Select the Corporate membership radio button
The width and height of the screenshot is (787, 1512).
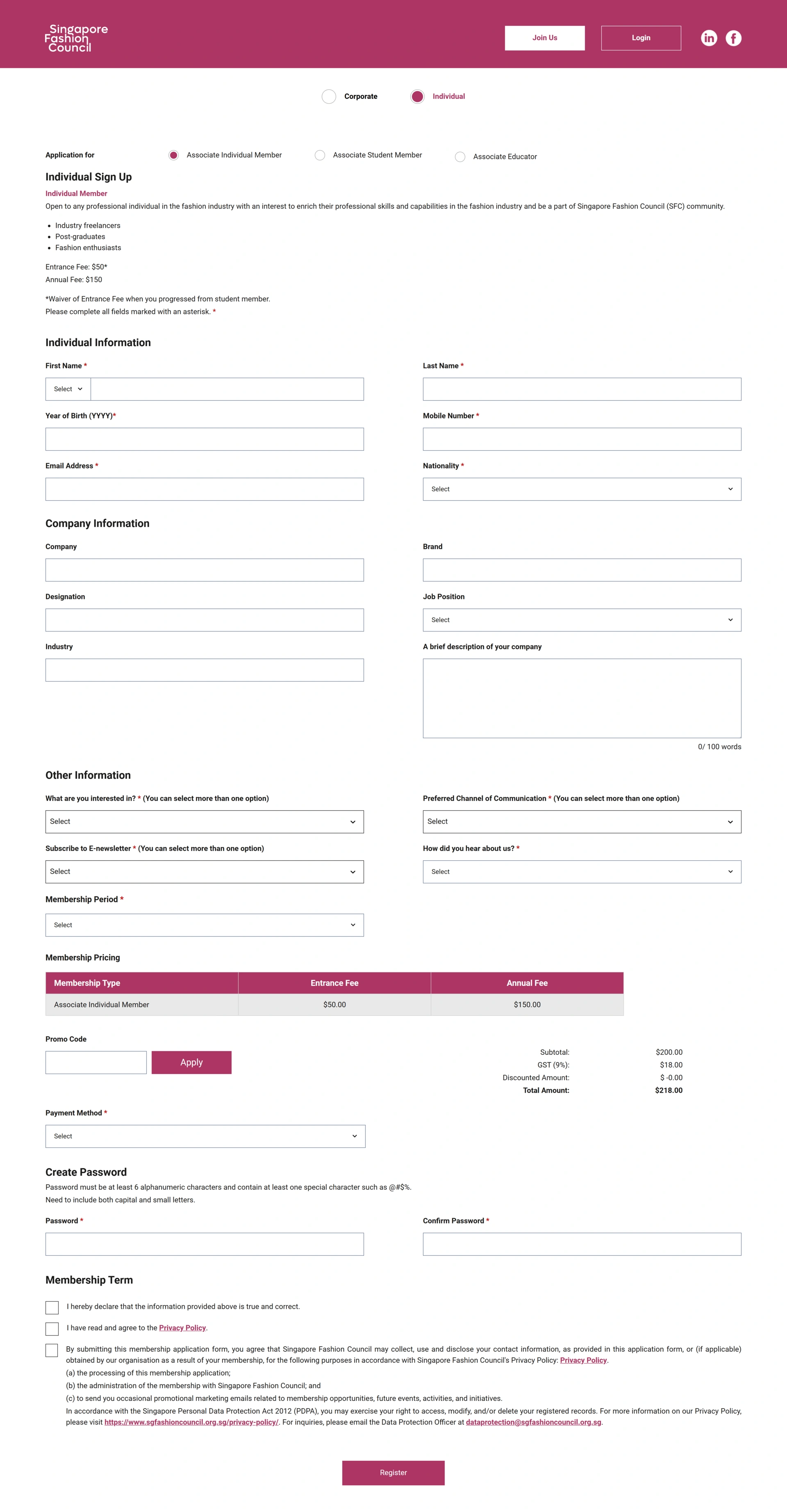tap(329, 96)
